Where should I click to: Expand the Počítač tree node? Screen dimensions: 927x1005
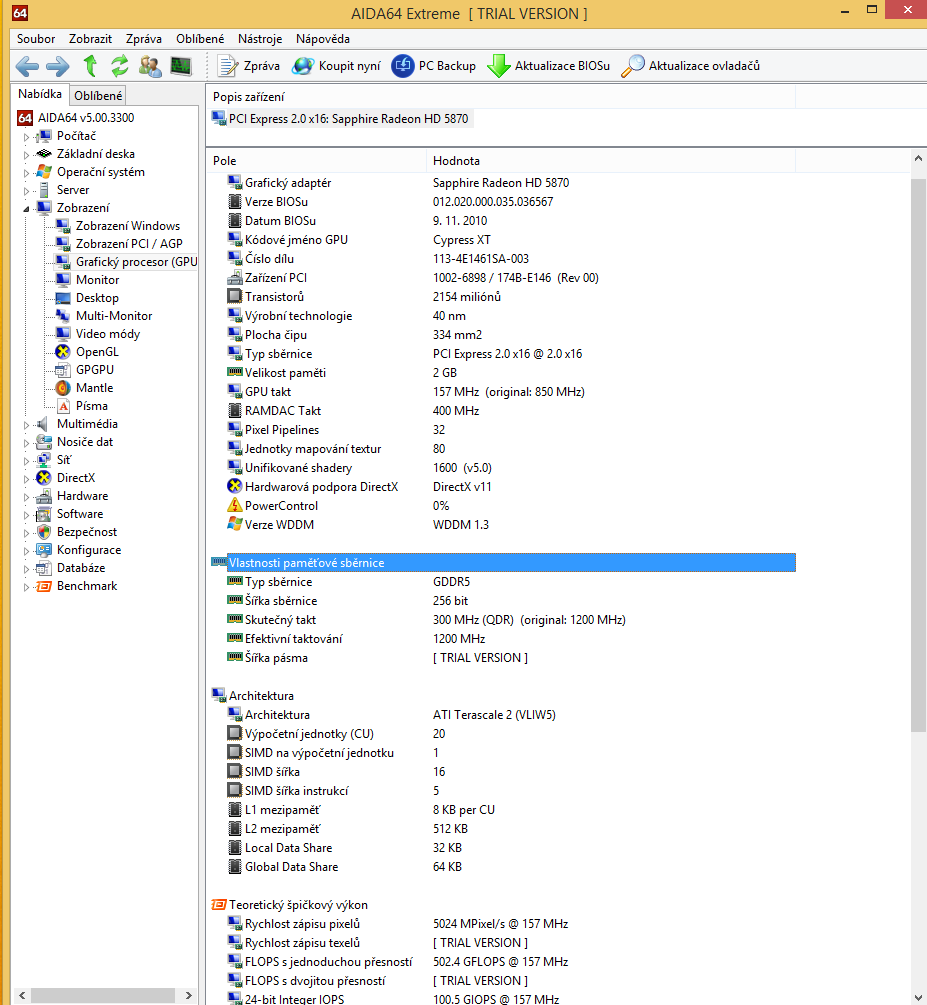(26, 137)
